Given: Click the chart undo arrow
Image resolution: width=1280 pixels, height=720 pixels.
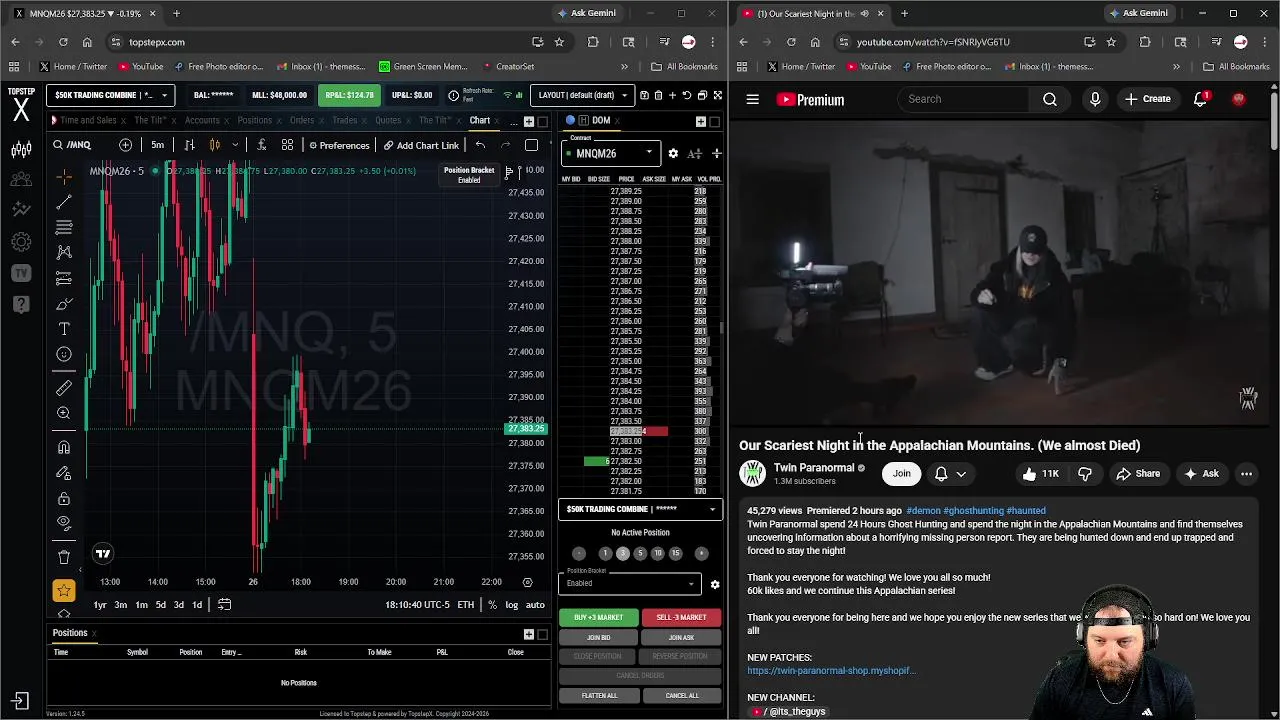Looking at the screenshot, I should click(x=480, y=145).
